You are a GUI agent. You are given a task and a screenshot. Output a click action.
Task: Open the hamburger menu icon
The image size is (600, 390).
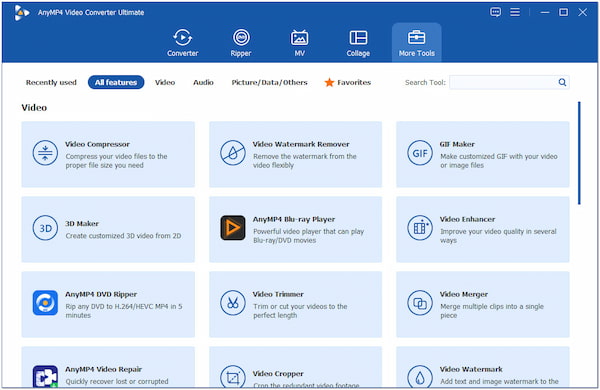pos(515,12)
